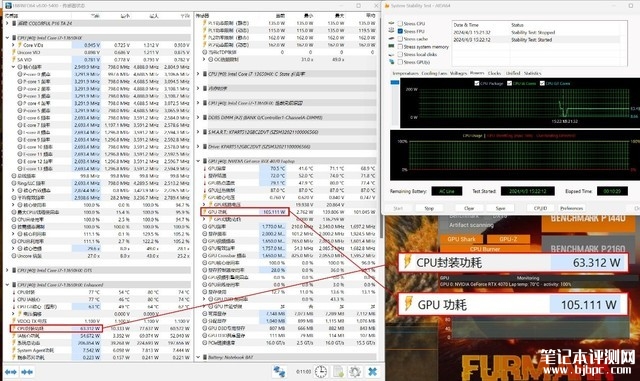Click the Date & Time log column header
The image size is (640, 381).
pyautogui.click(x=466, y=25)
